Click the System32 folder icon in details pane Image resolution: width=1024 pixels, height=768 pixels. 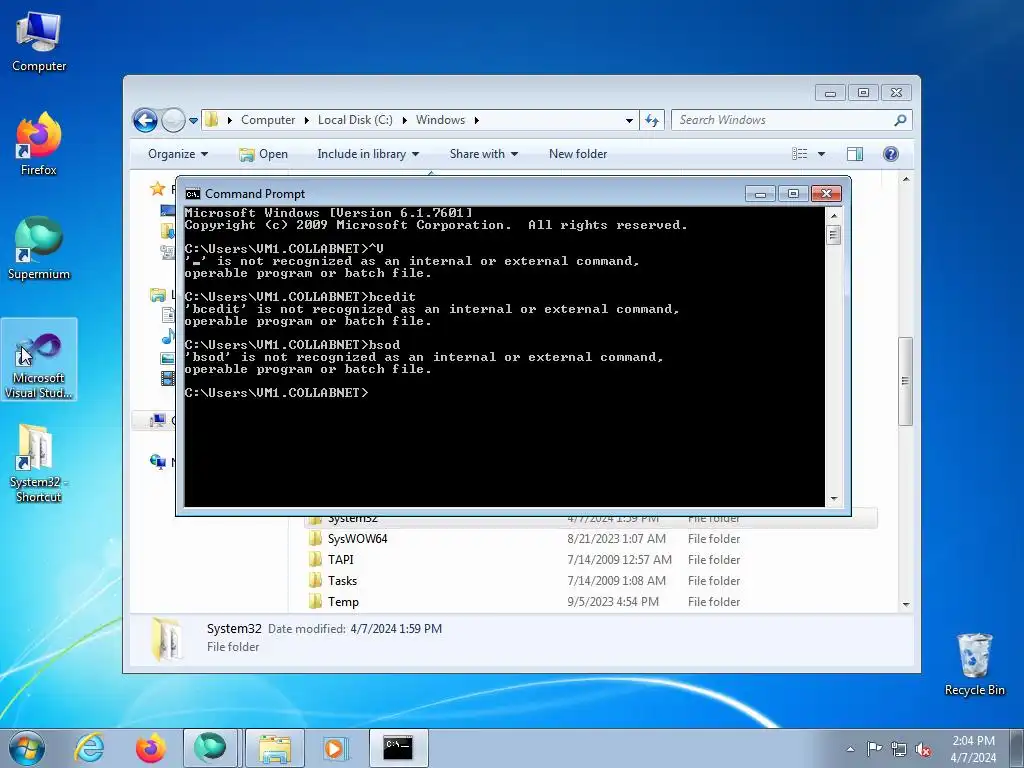[x=167, y=639]
